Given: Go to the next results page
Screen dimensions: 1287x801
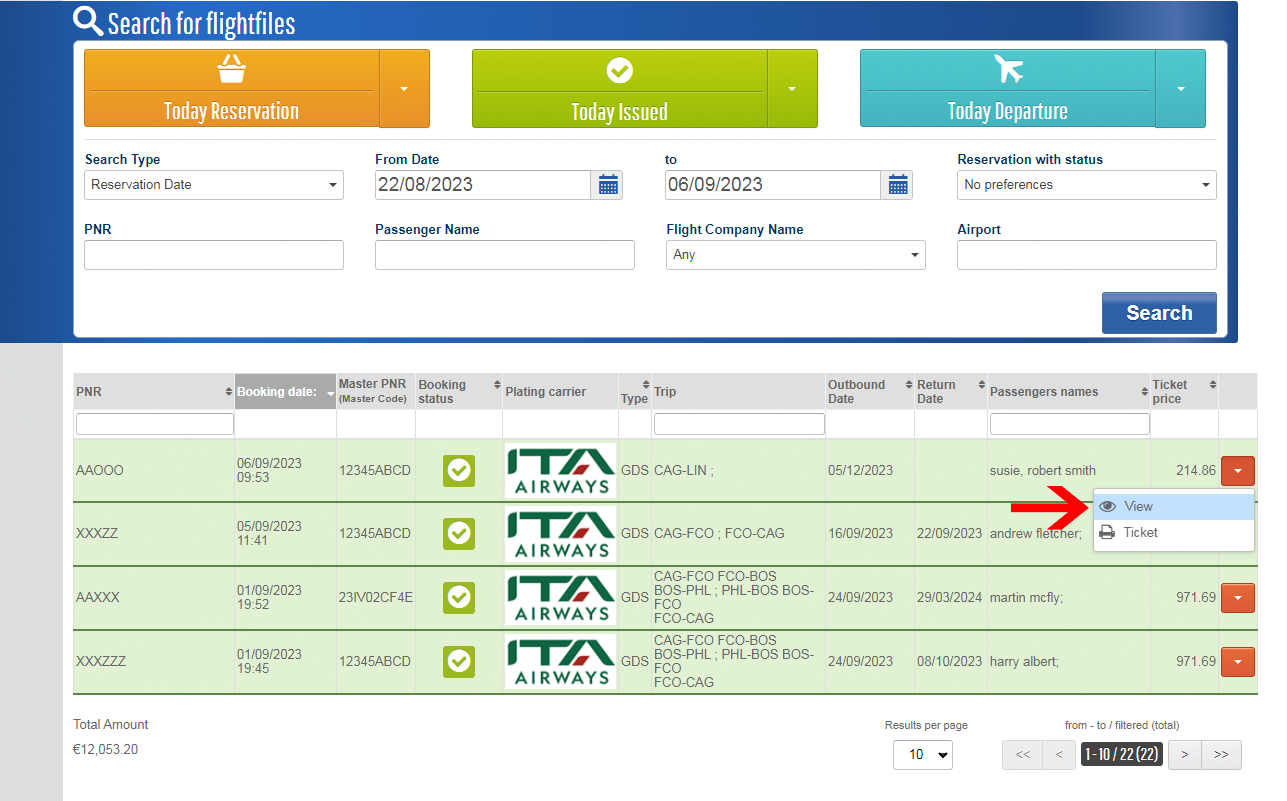Looking at the screenshot, I should point(1184,755).
